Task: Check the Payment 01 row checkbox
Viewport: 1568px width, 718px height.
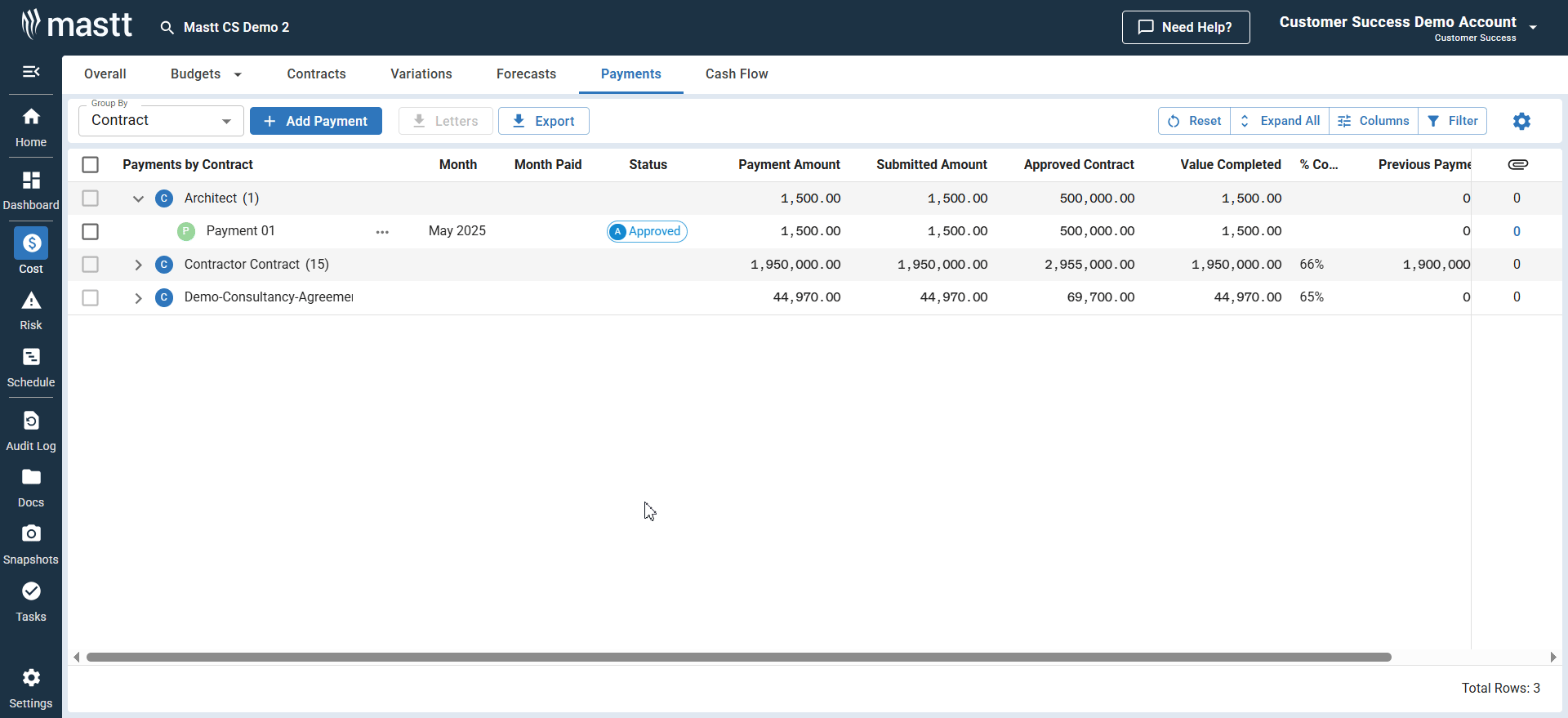Action: point(91,232)
